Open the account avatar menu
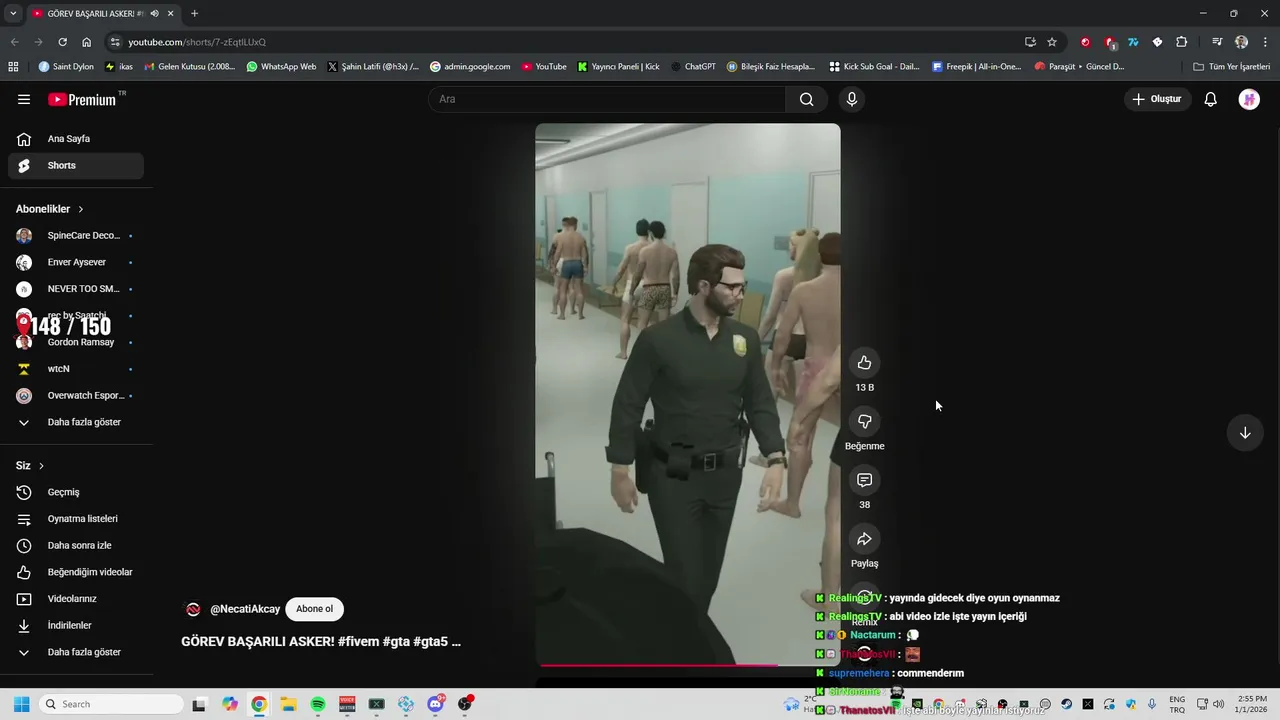This screenshot has width=1280, height=720. click(x=1249, y=99)
